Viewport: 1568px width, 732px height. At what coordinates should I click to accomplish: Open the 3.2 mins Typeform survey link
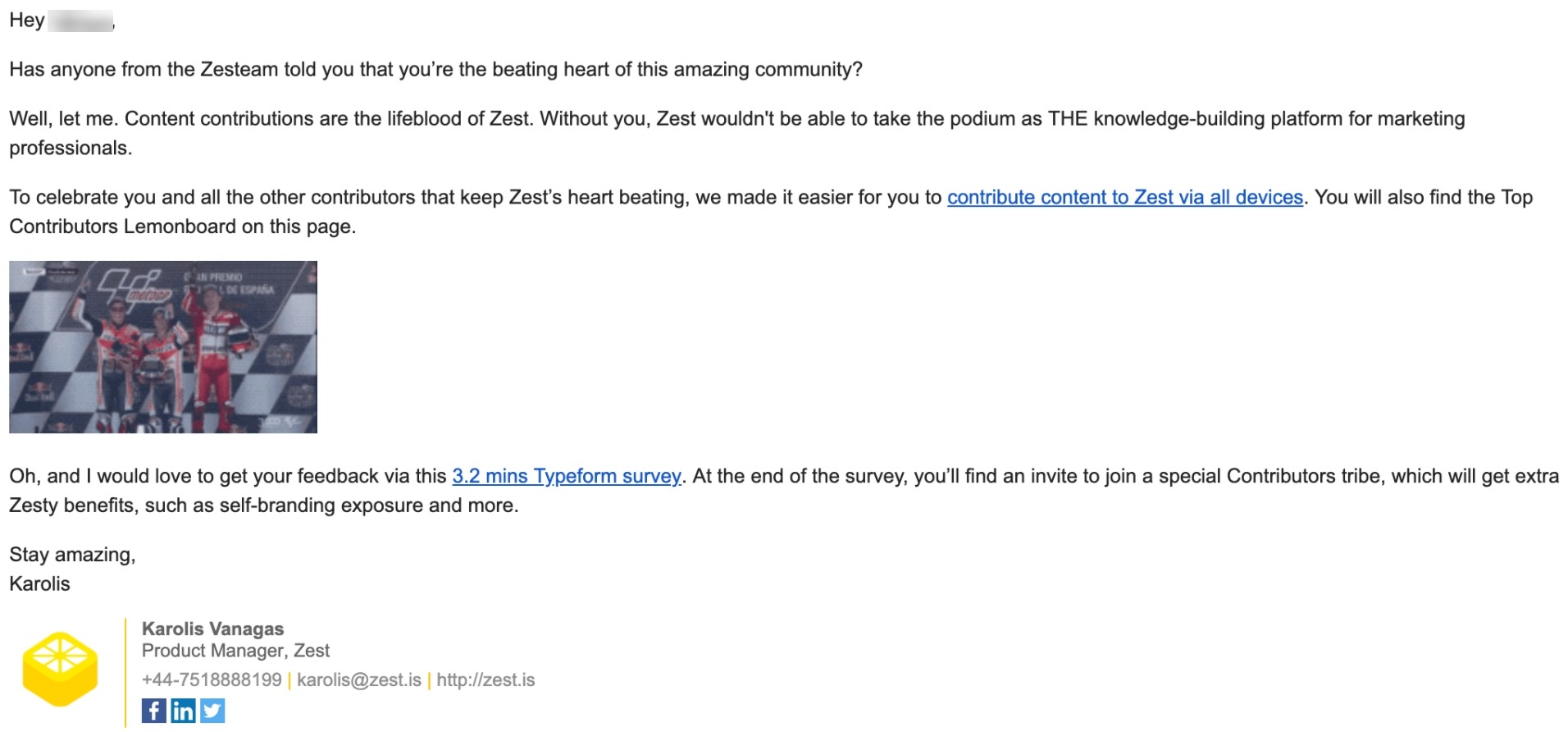click(567, 477)
